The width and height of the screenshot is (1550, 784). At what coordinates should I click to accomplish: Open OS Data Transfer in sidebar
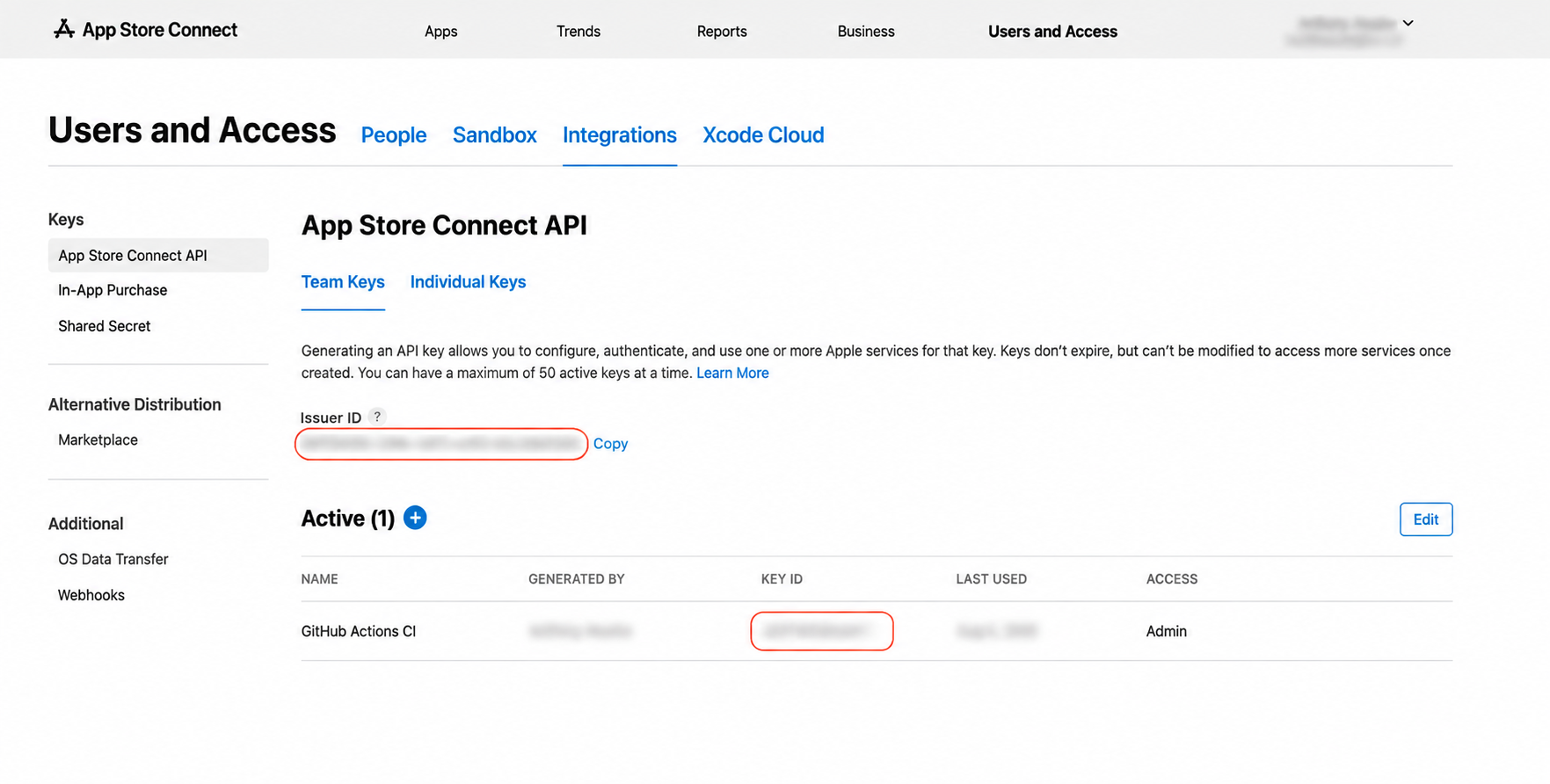tap(113, 559)
